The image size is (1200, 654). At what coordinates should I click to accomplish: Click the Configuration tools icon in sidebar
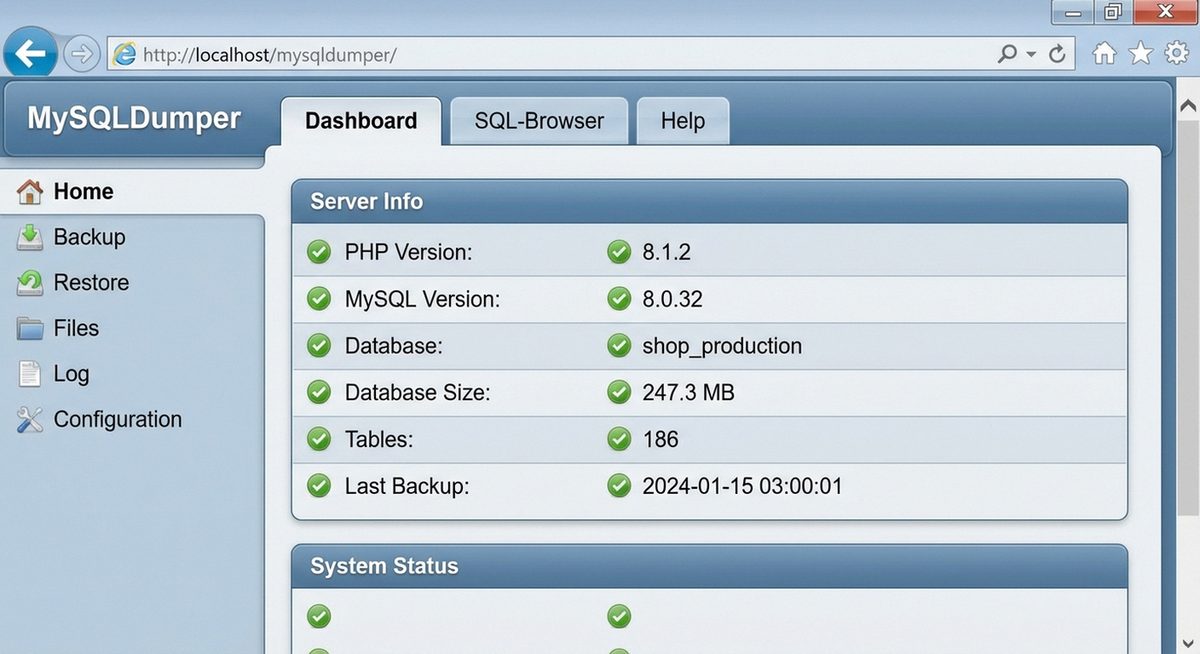pos(31,420)
